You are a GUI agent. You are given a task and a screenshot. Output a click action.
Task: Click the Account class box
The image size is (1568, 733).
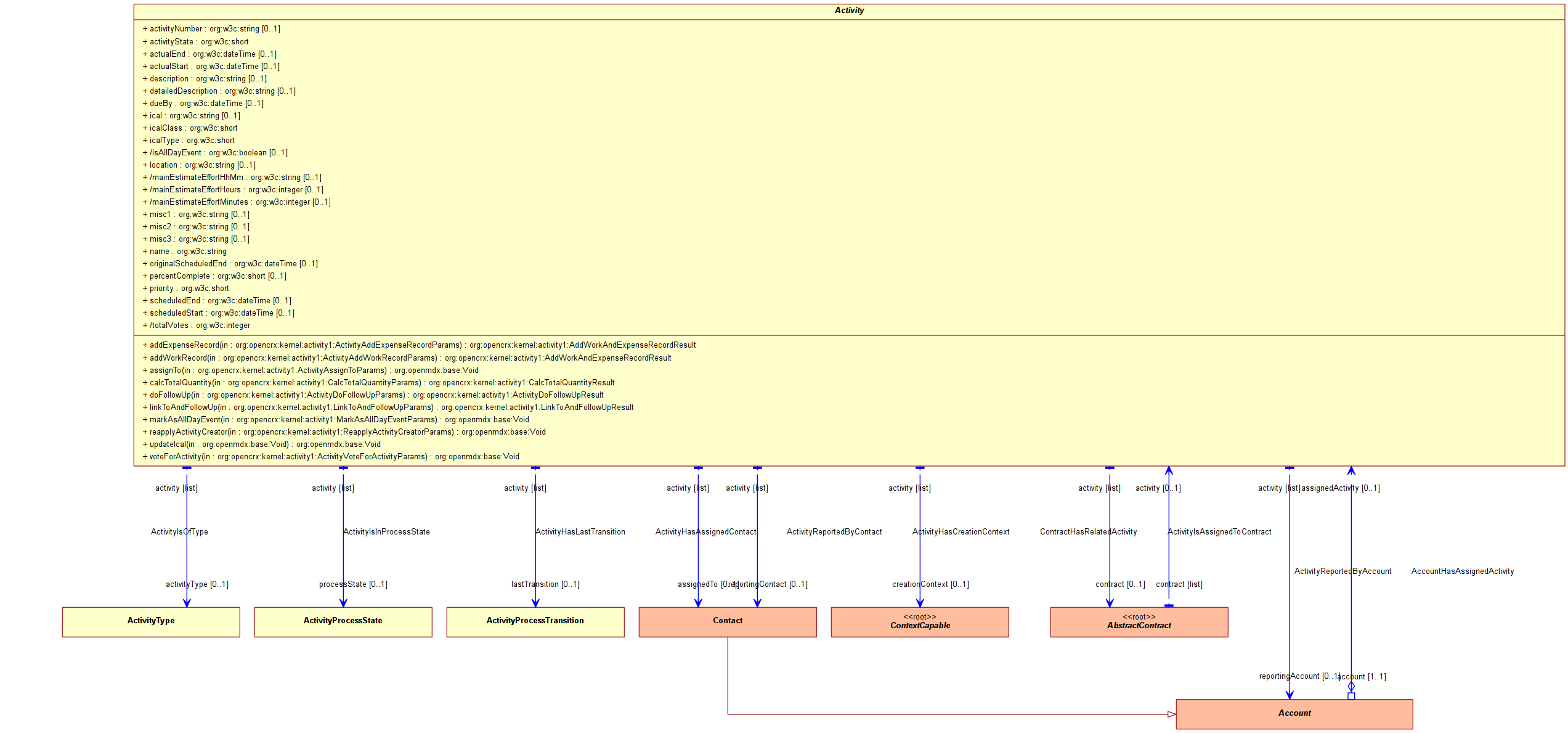tap(1294, 714)
